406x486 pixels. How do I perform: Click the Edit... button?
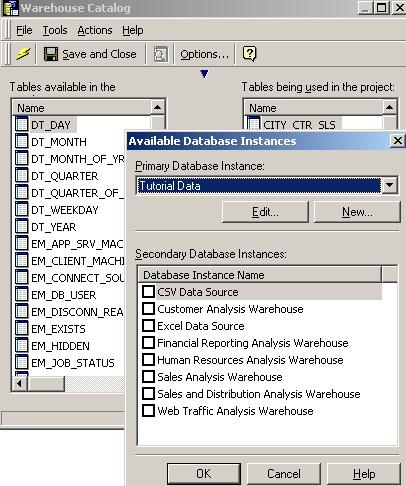pyautogui.click(x=265, y=212)
